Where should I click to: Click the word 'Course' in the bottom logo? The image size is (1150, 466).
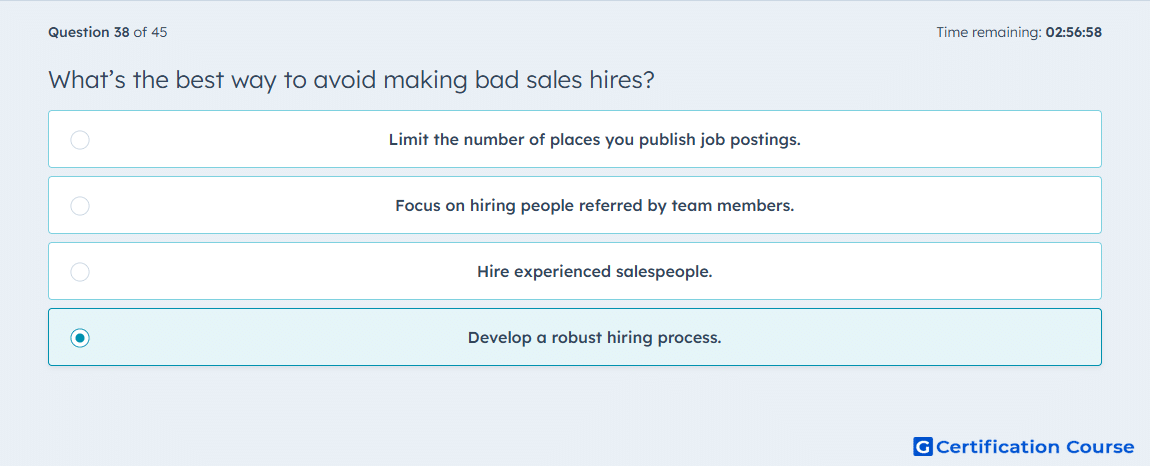1099,447
